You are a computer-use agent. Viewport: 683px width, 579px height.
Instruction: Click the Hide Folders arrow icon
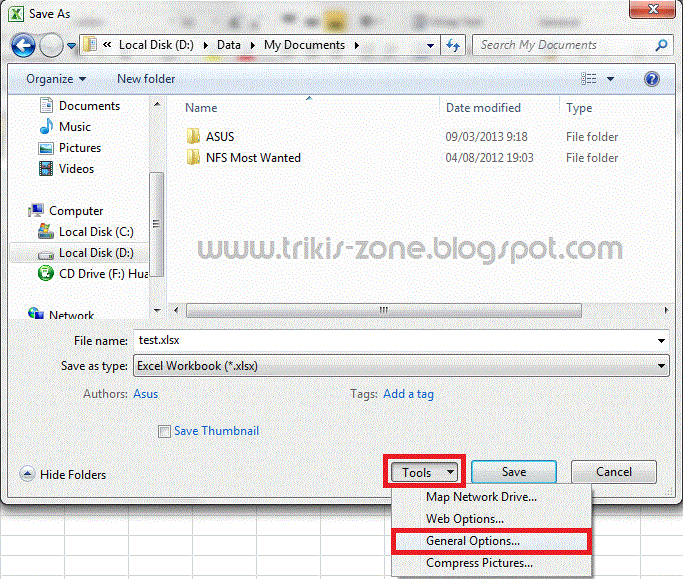pyautogui.click(x=27, y=474)
